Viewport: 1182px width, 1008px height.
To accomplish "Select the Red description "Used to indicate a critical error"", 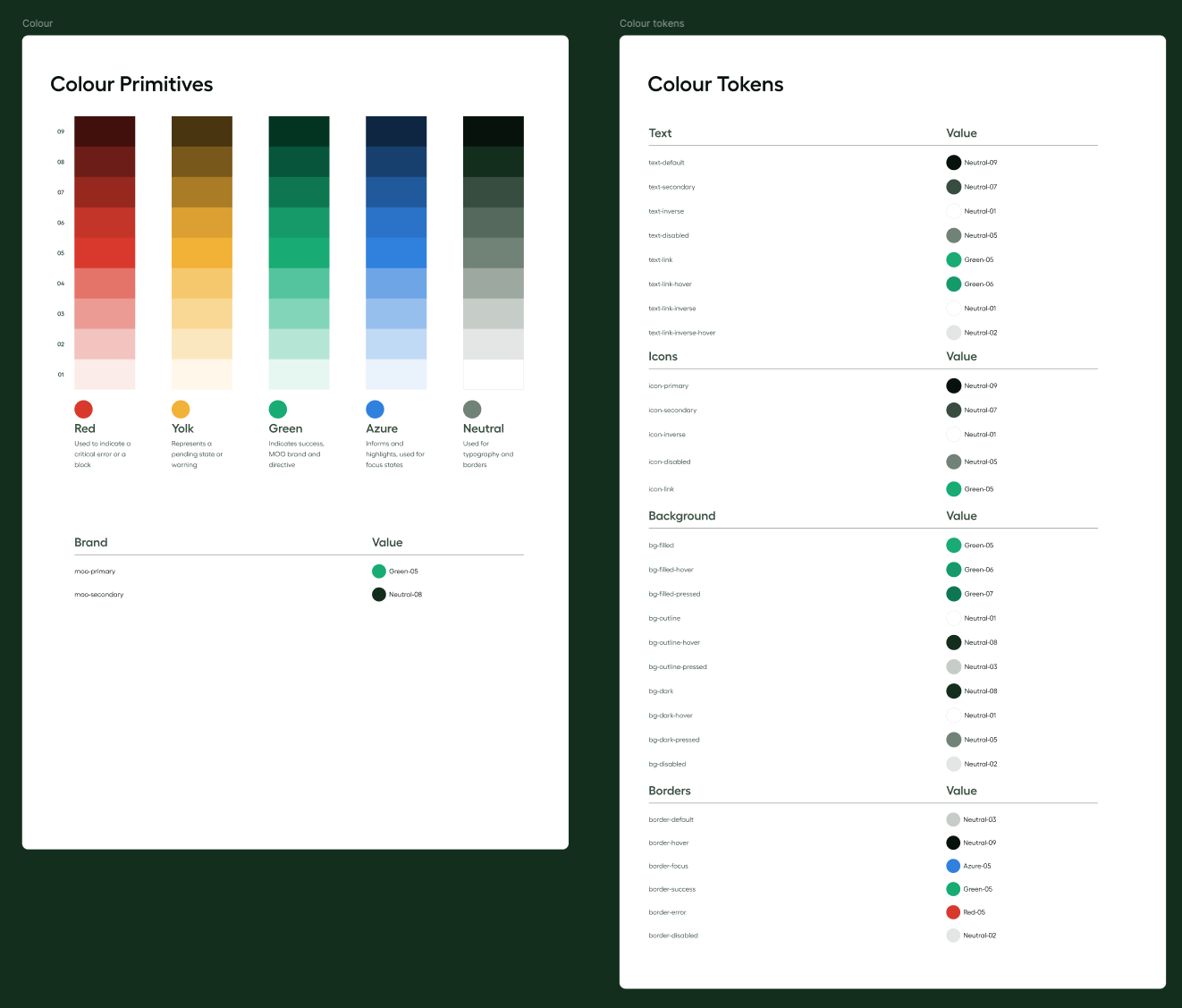I will [x=103, y=454].
